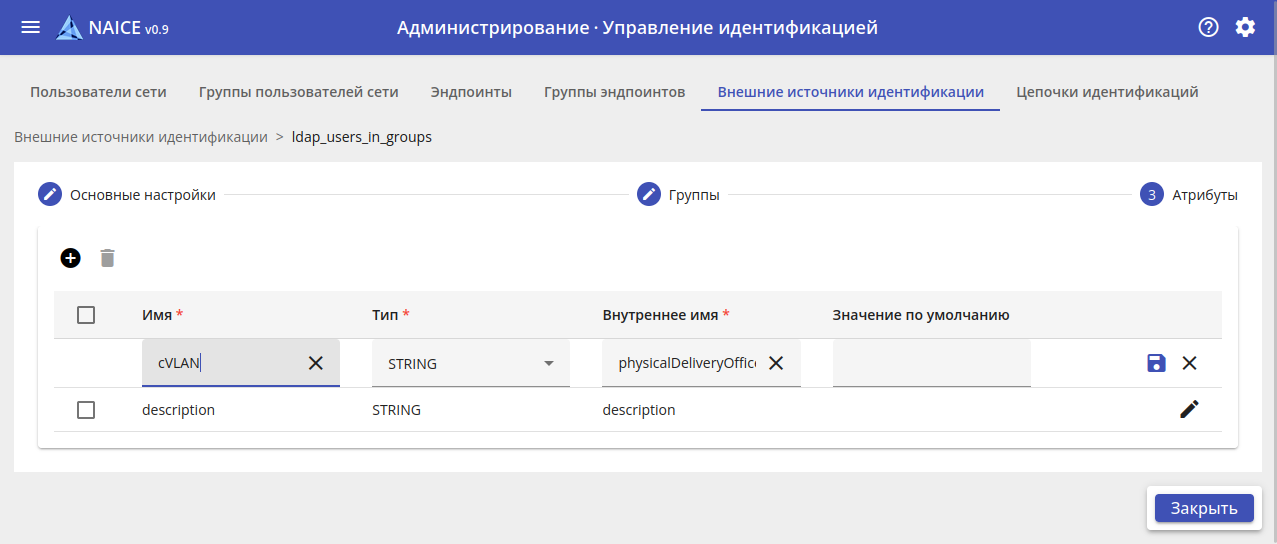
Task: Open the Цепочки идентификаций tab
Action: click(x=1107, y=92)
